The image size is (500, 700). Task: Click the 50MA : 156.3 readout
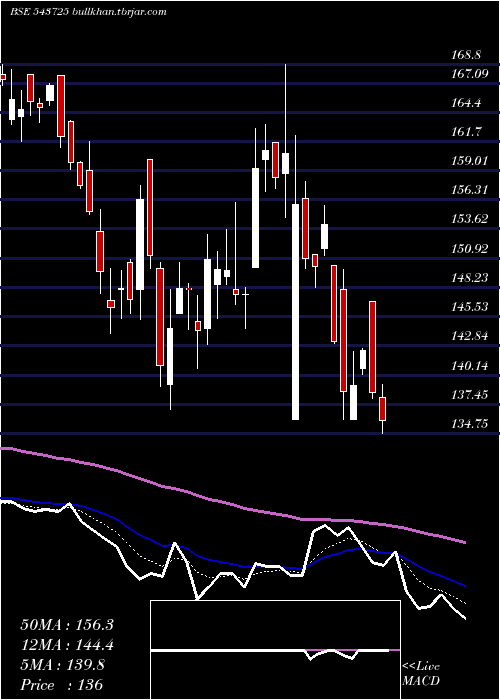coord(67,625)
